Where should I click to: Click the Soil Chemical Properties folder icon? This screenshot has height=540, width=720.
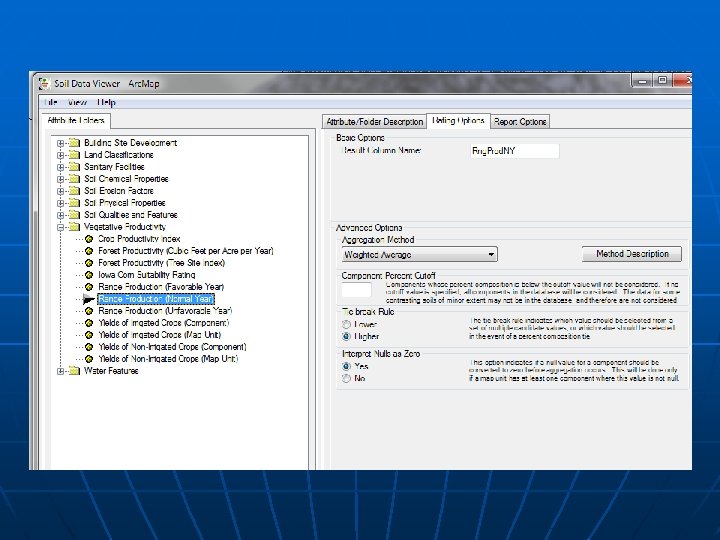pyautogui.click(x=74, y=179)
